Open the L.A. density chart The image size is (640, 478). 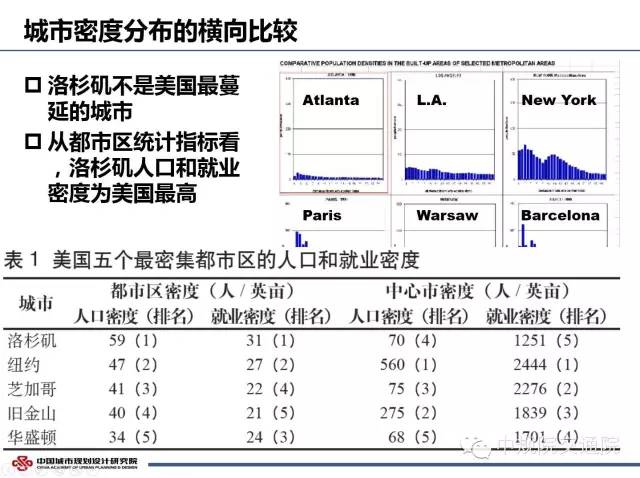[447, 132]
